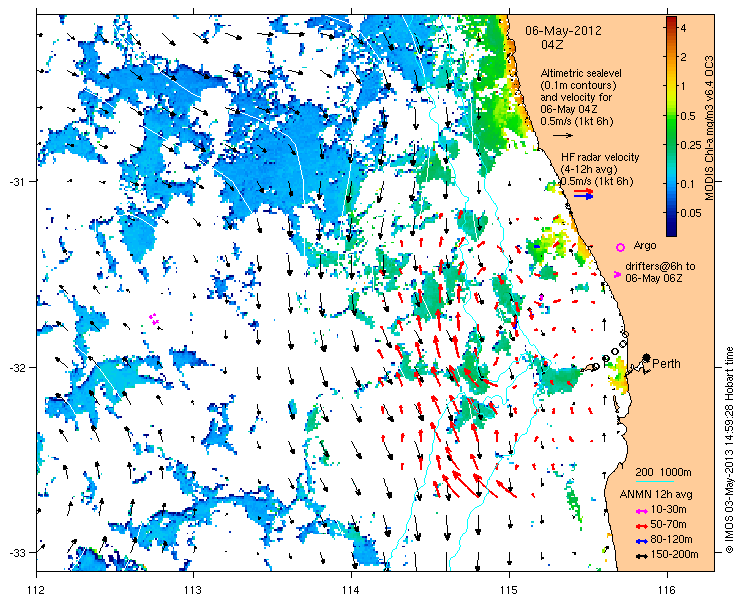Click the 'Altimetric sealevel' legend text
740x600 pixels.
point(581,74)
